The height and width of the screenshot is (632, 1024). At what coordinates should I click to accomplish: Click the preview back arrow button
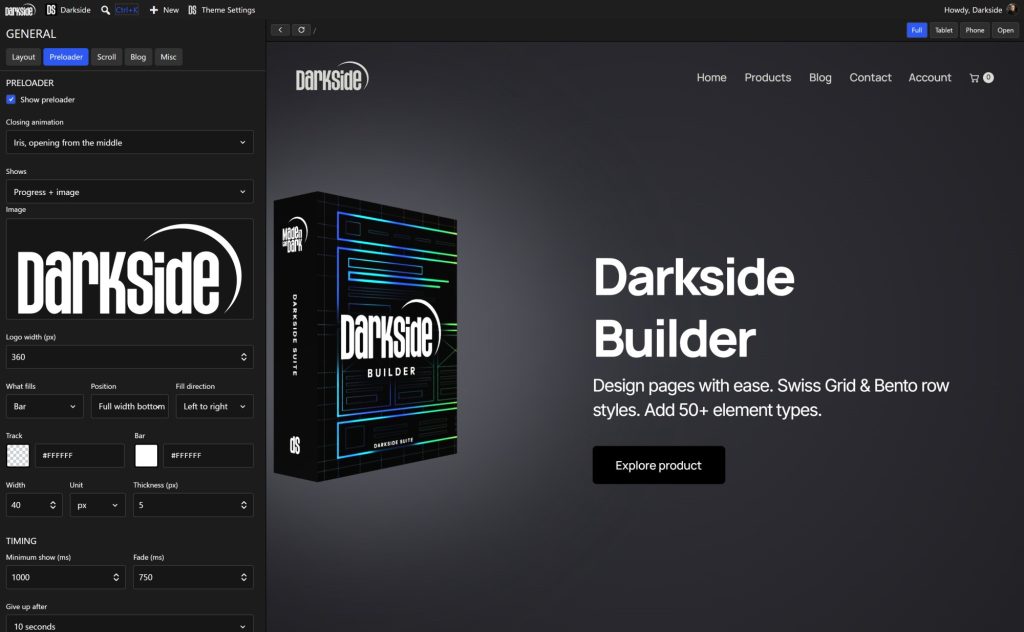tap(280, 30)
